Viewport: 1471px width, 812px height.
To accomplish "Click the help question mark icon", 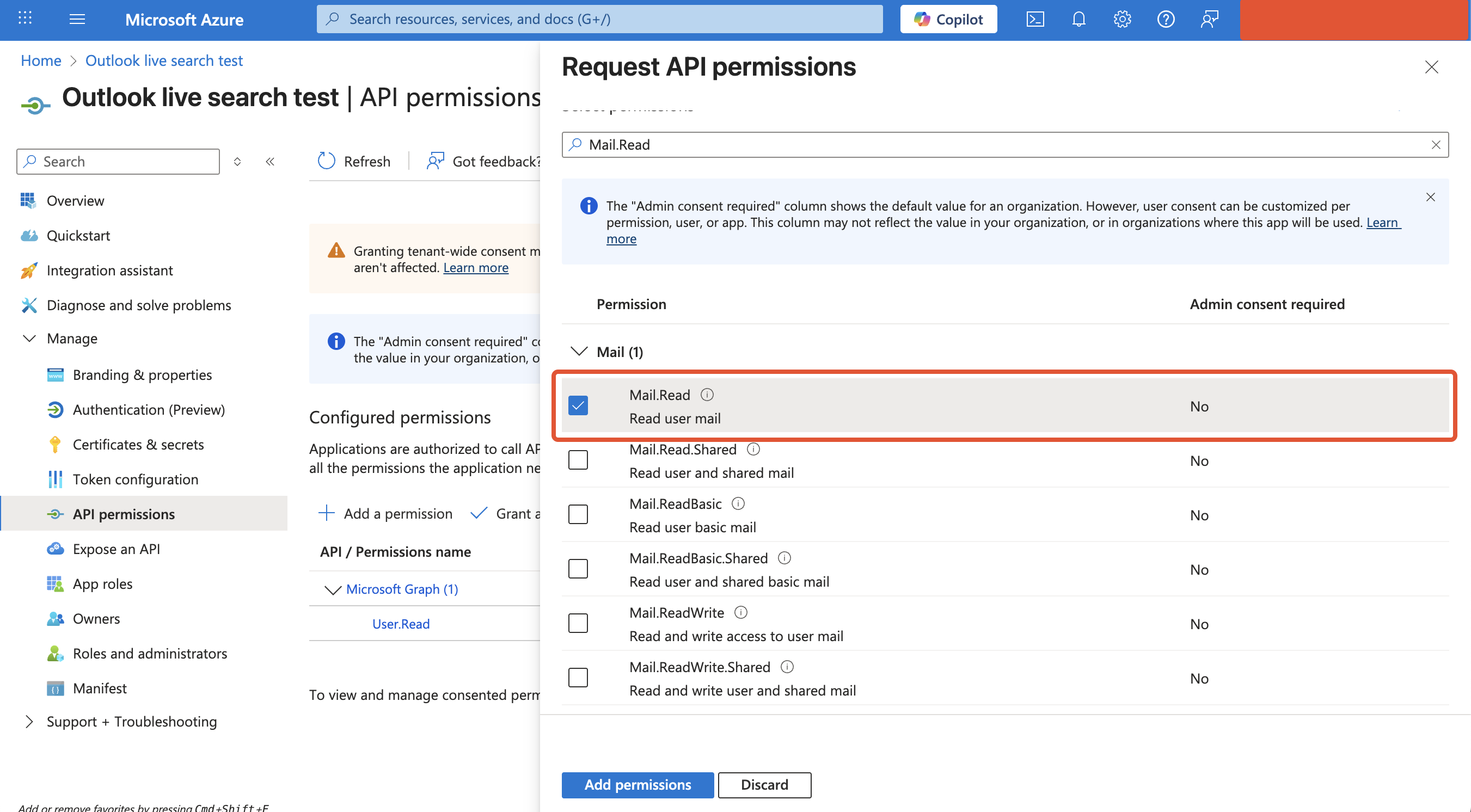I will 1166,20.
